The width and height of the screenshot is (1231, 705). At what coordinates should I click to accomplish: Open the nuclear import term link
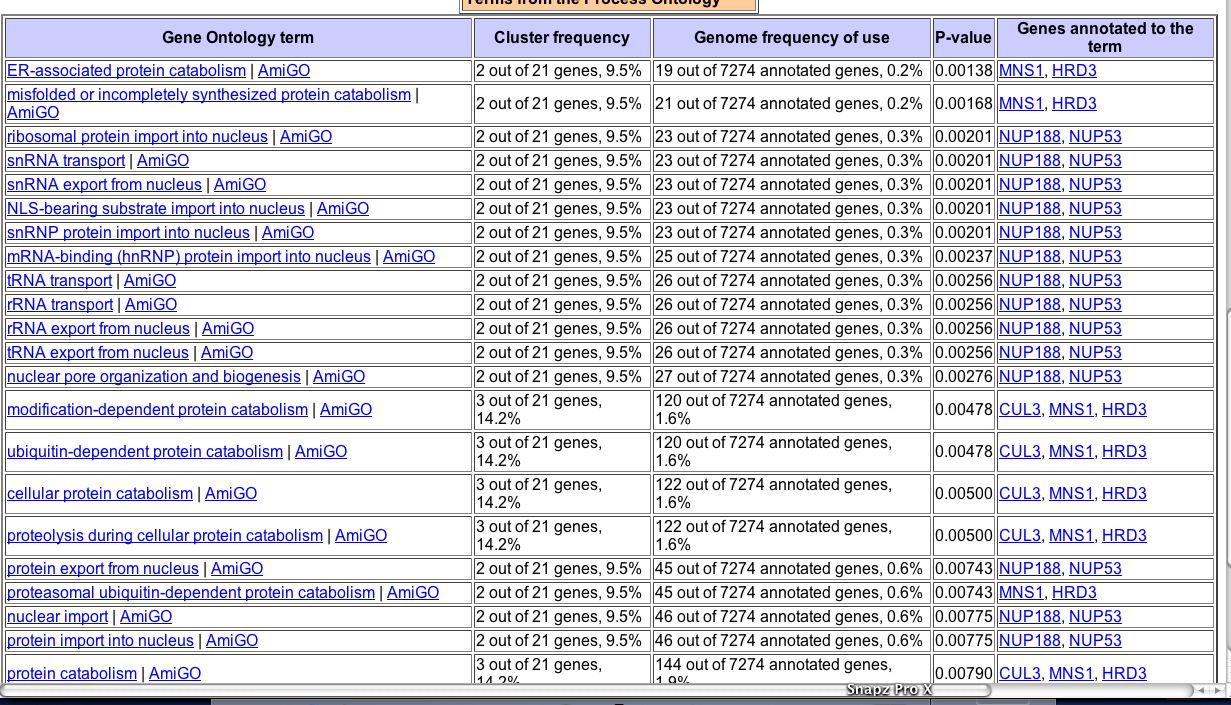[57, 617]
